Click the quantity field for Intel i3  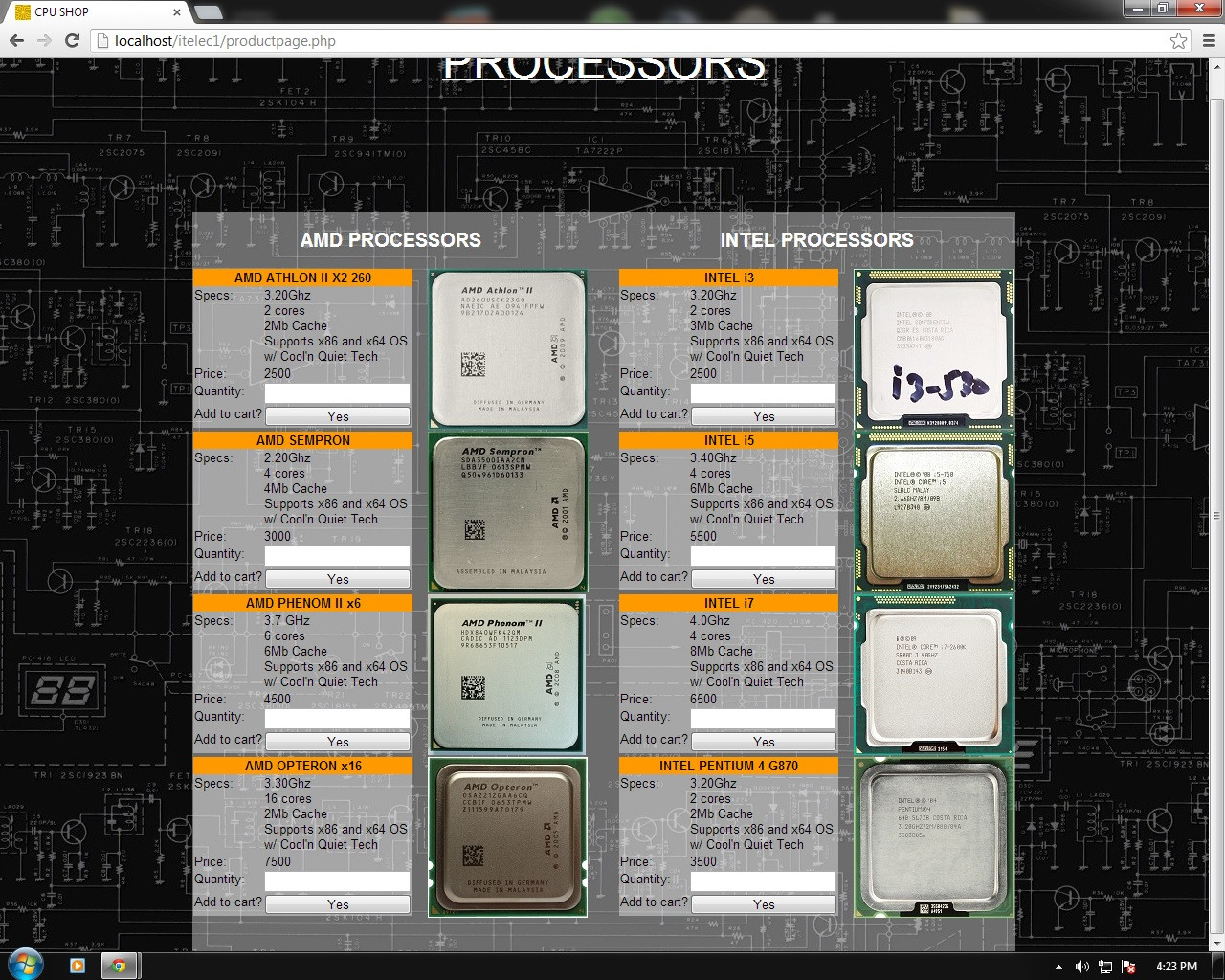[763, 393]
